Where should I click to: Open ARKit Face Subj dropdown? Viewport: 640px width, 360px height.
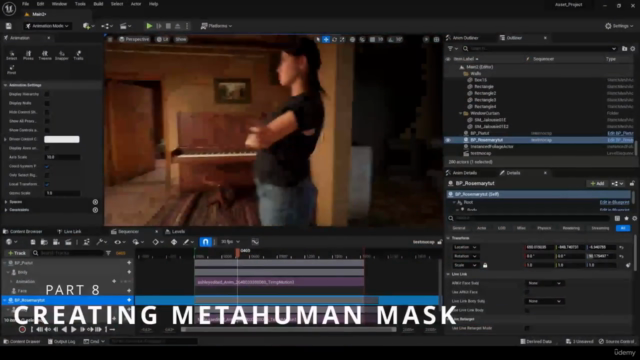[x=544, y=283]
